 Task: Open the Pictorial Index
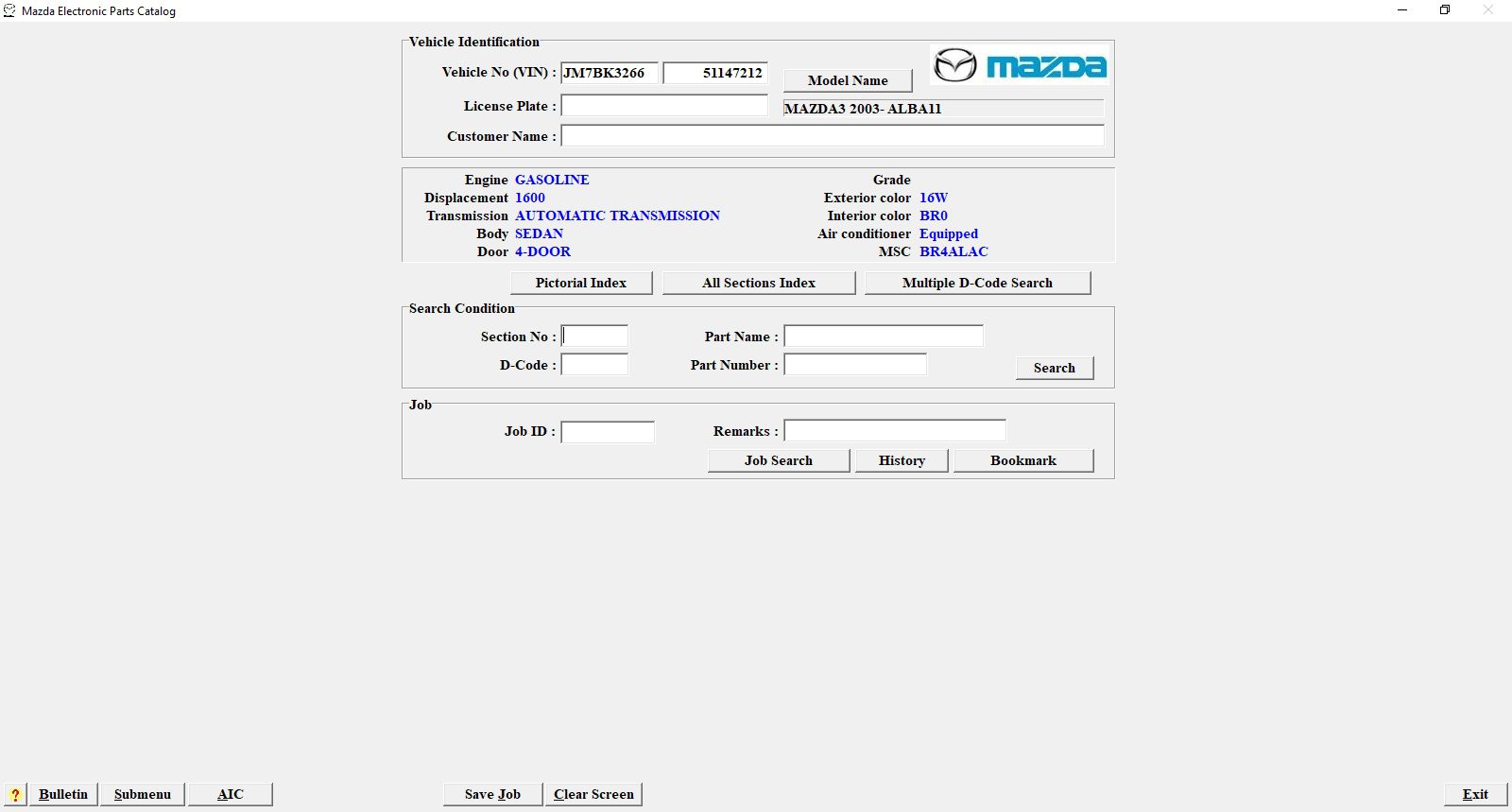pyautogui.click(x=581, y=283)
